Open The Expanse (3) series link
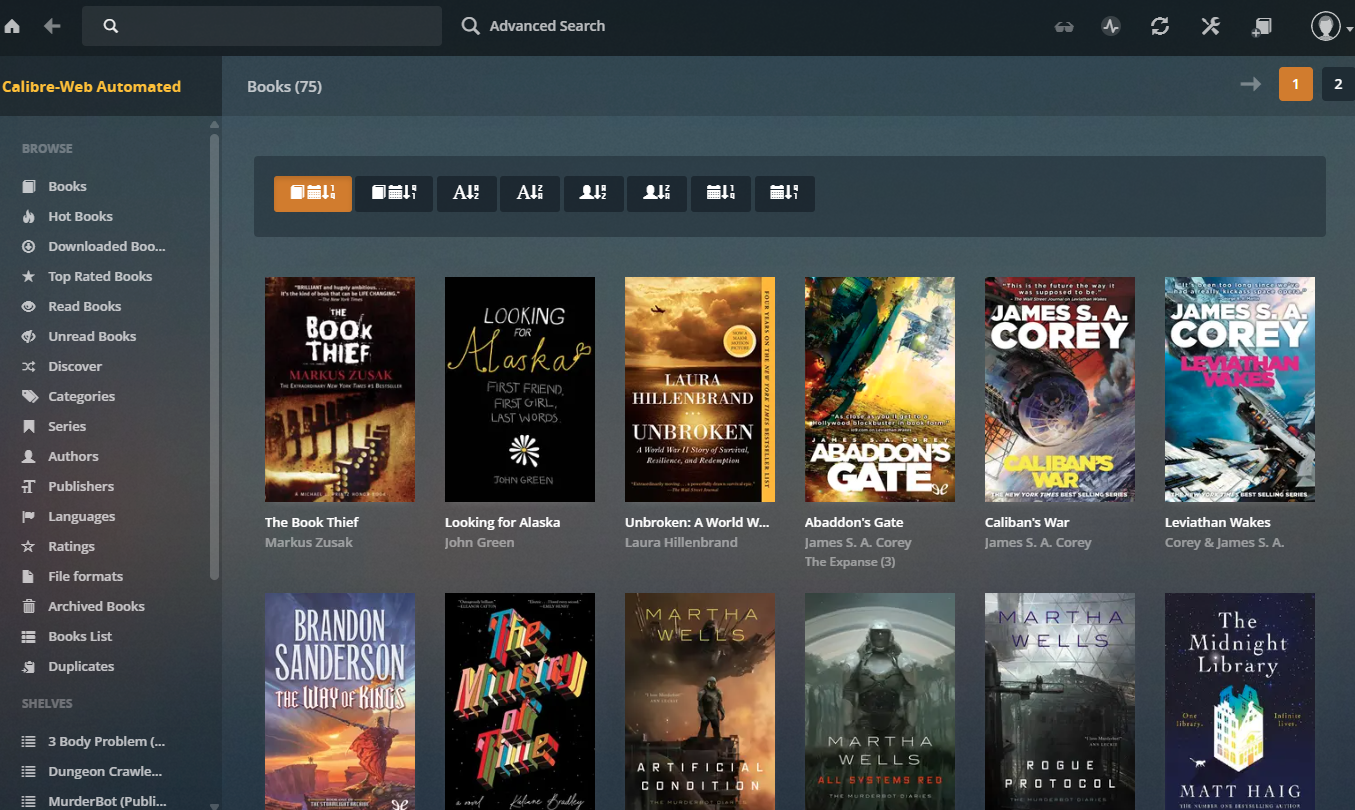Image resolution: width=1355 pixels, height=810 pixels. [850, 562]
